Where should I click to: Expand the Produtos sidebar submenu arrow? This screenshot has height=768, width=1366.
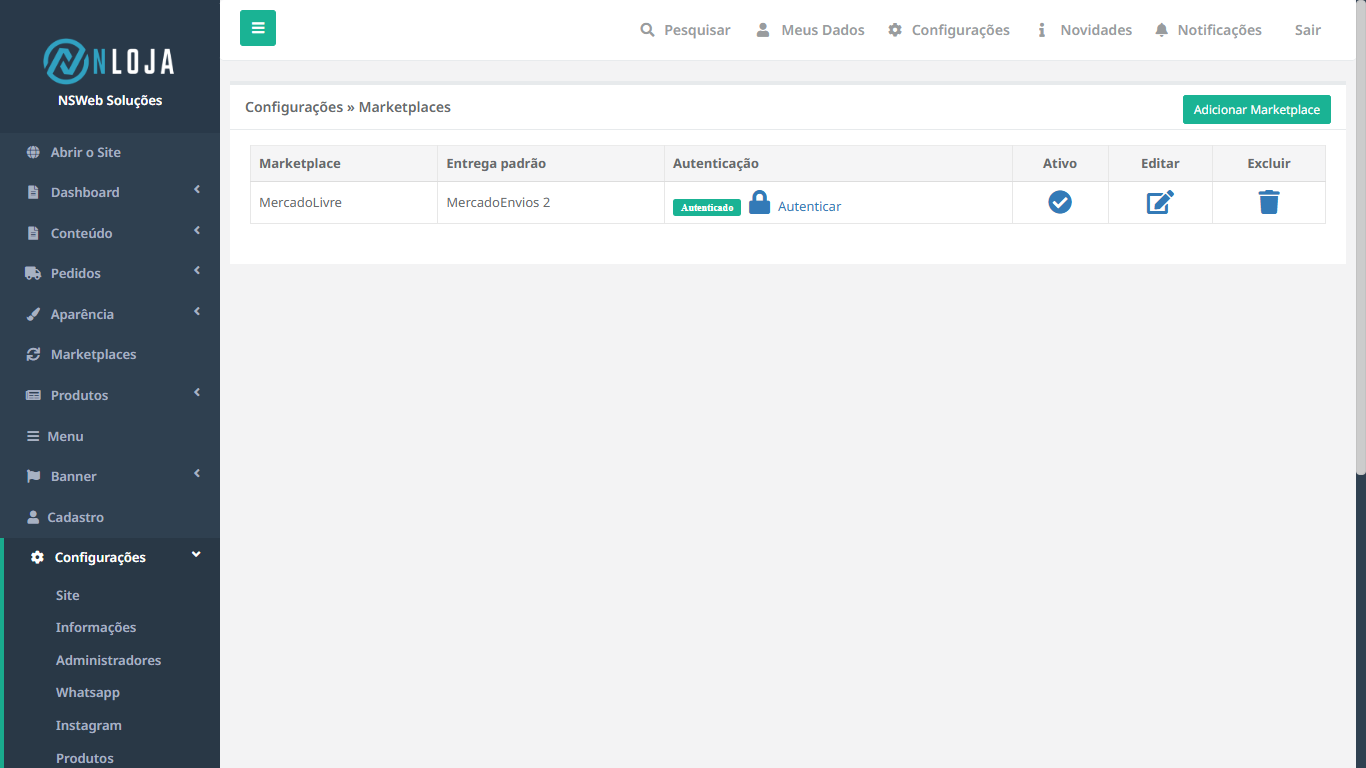197,393
